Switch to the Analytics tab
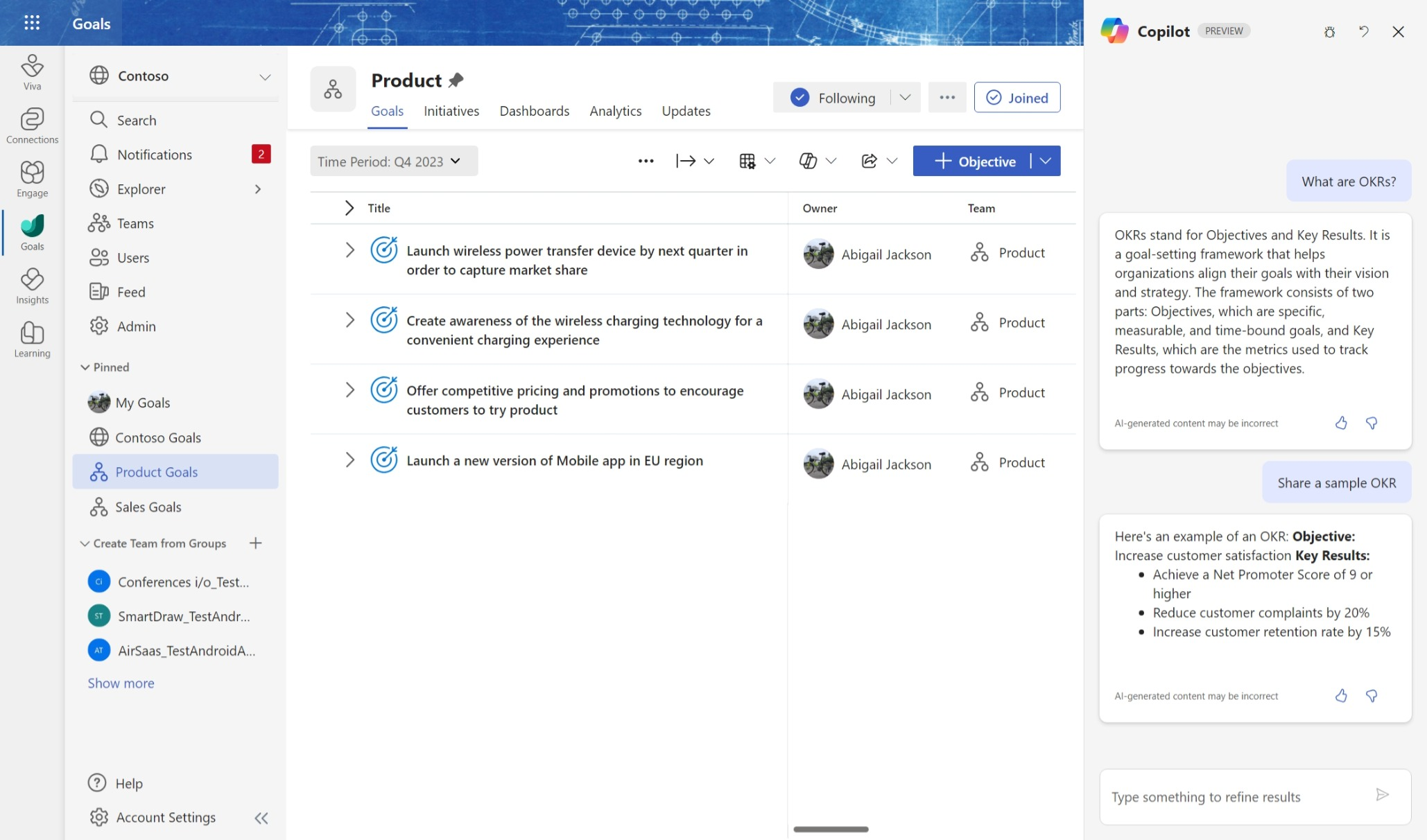 click(615, 110)
